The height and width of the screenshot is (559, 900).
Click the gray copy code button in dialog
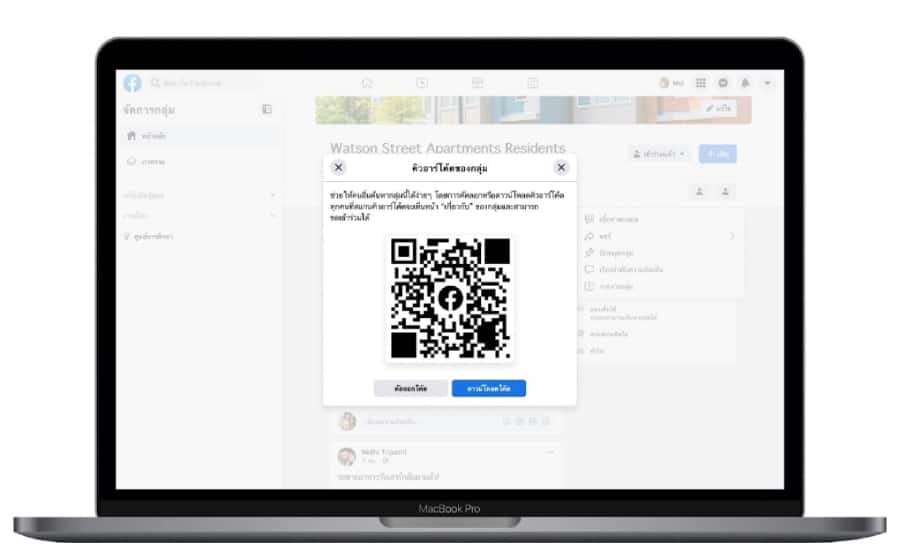point(410,389)
